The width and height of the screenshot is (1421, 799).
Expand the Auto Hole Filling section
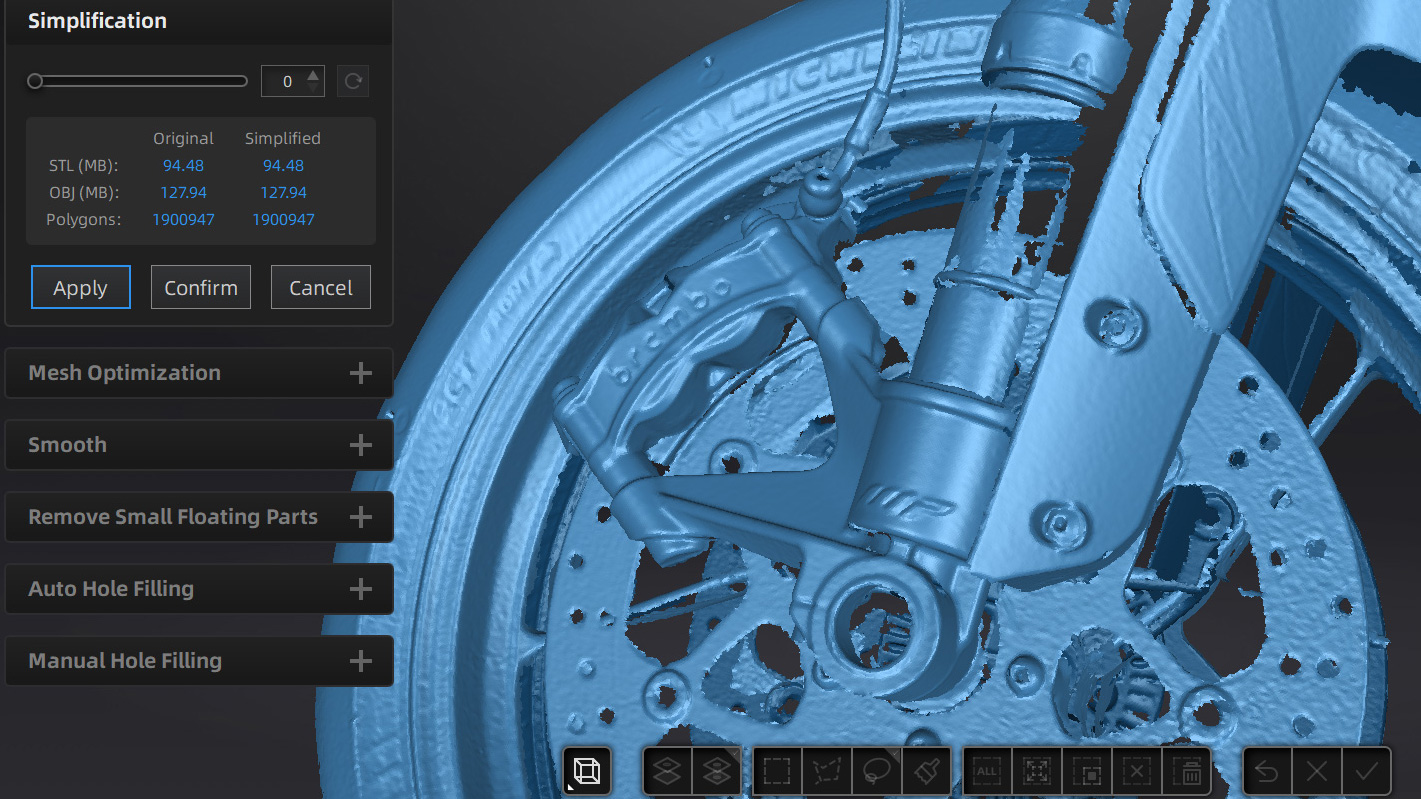point(199,589)
